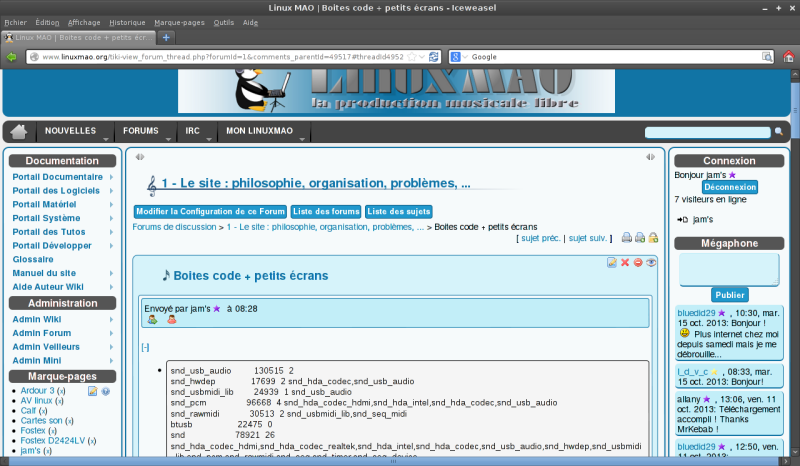Click Modifier la Configuration de ce Forum
Image resolution: width=800 pixels, height=466 pixels.
tap(210, 211)
